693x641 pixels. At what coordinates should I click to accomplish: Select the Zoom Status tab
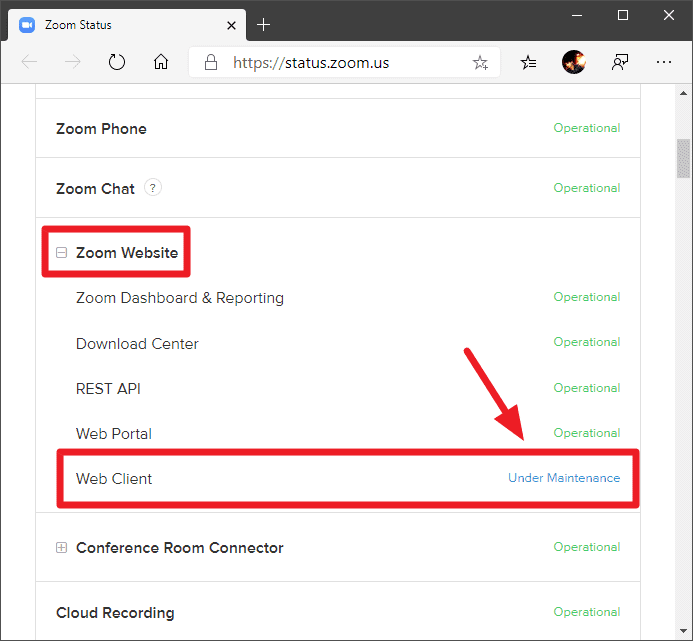(127, 25)
